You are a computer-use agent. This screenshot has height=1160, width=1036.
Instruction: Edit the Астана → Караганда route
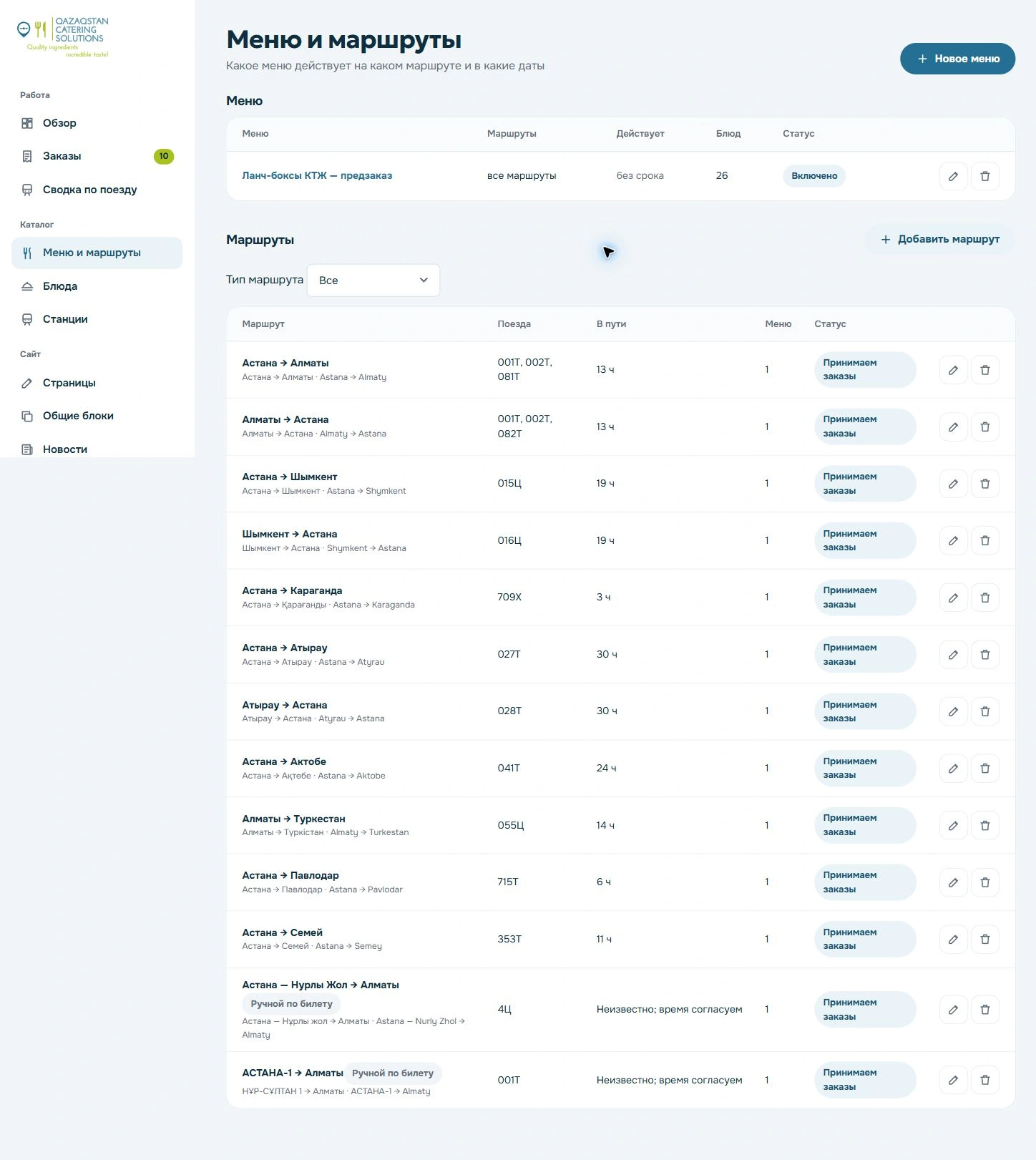(x=953, y=598)
